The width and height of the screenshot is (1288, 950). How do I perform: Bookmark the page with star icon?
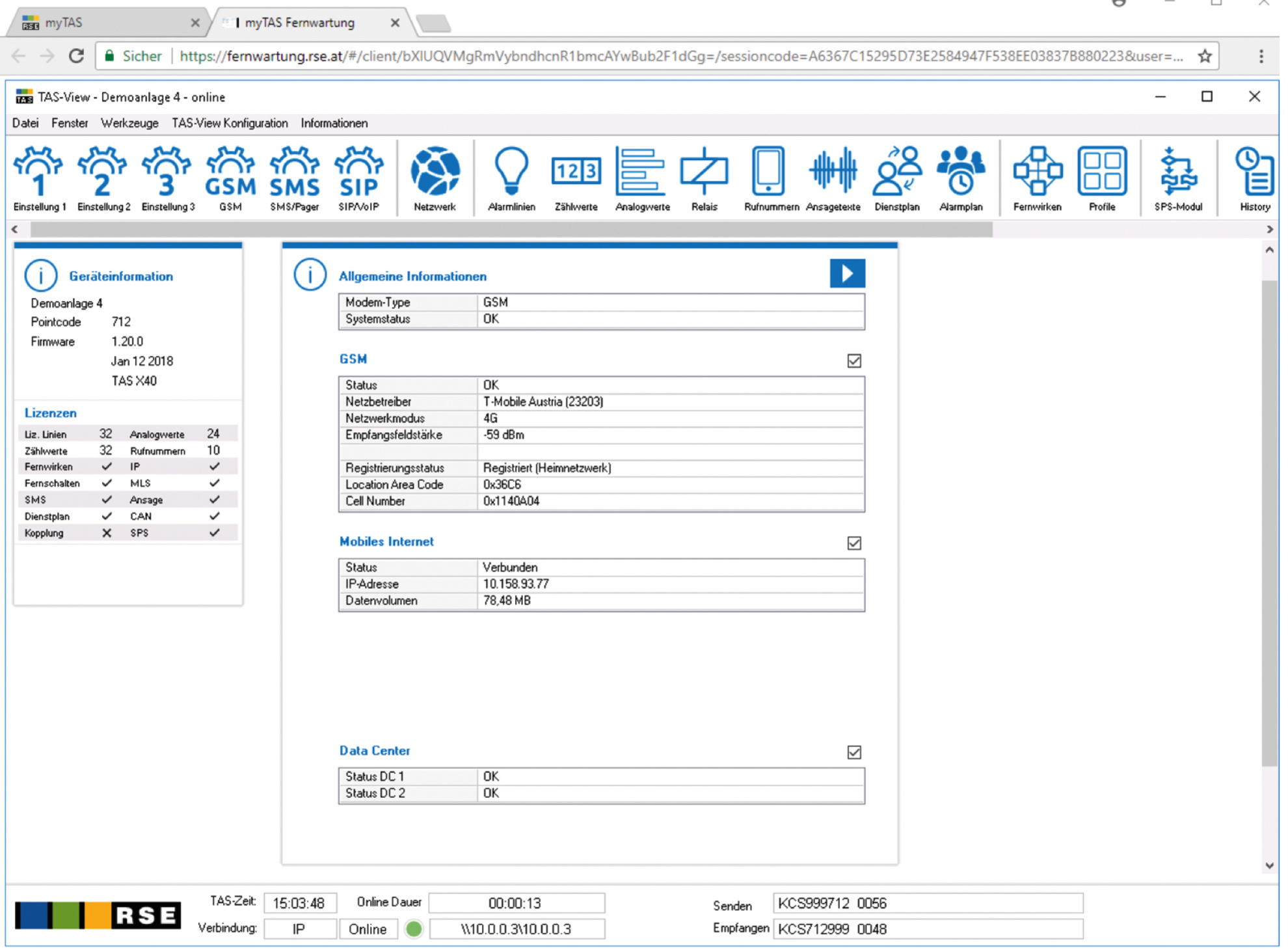tap(1205, 56)
